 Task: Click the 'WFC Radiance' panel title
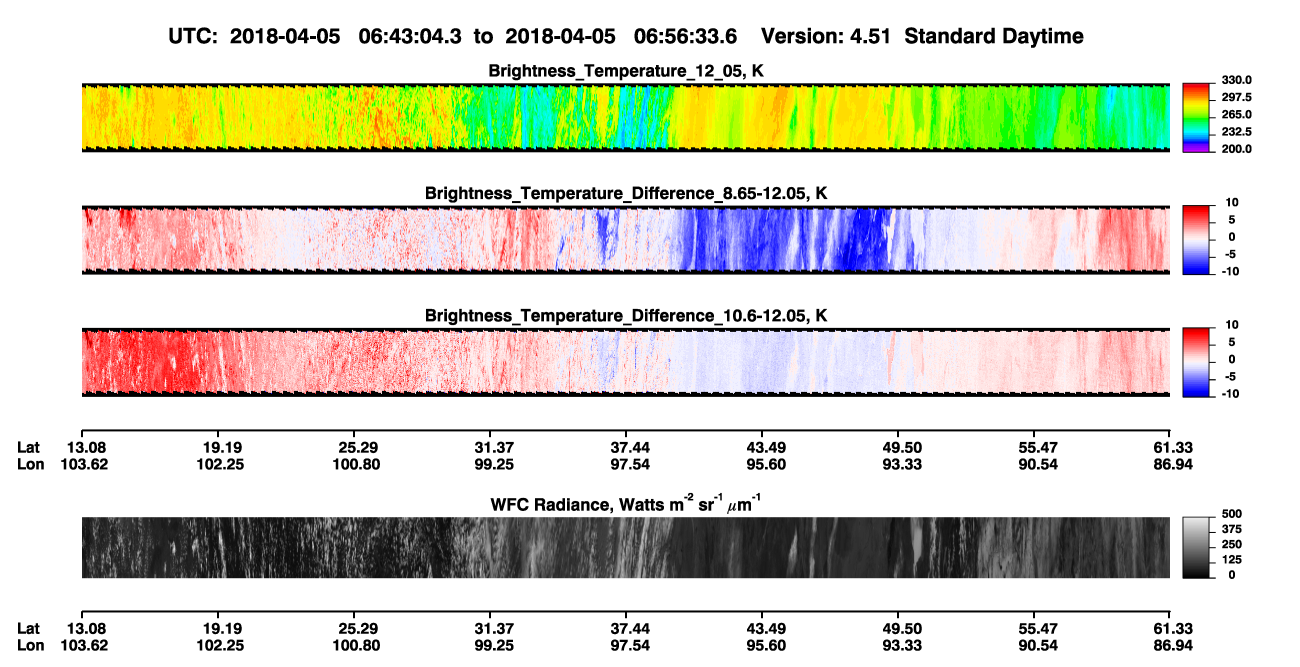pyautogui.click(x=626, y=504)
